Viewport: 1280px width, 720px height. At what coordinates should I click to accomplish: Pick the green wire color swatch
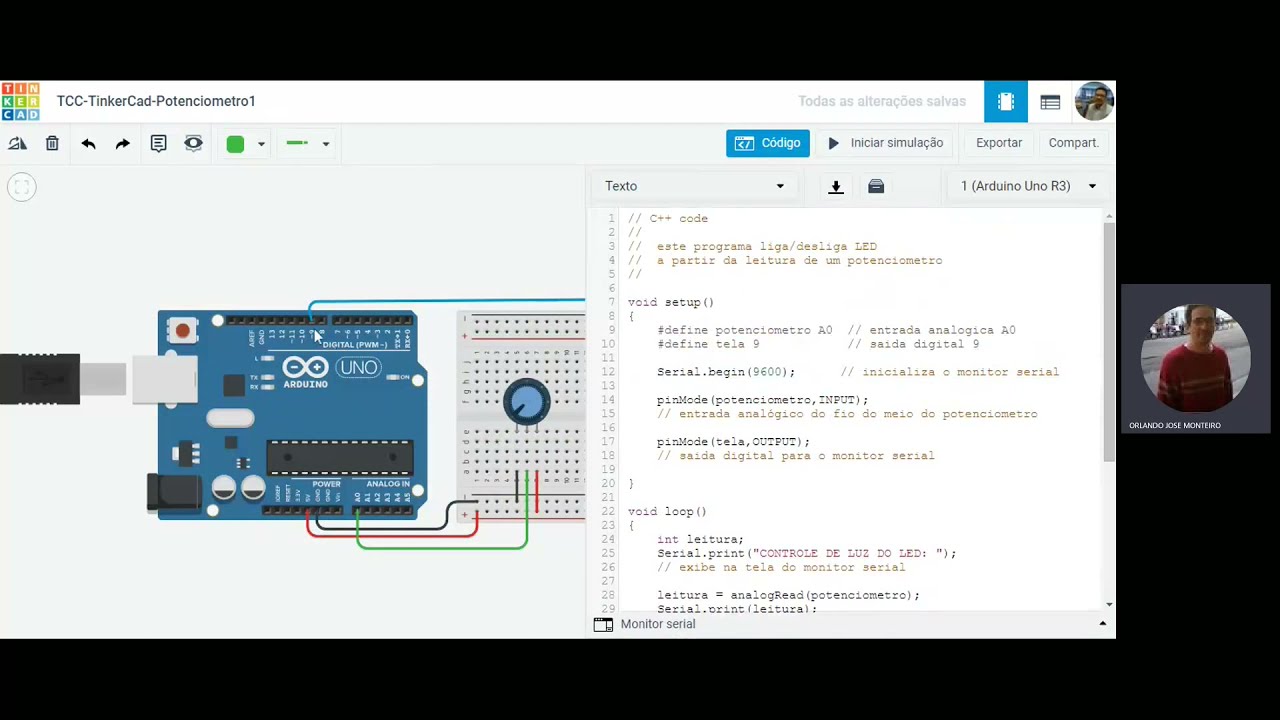point(235,144)
